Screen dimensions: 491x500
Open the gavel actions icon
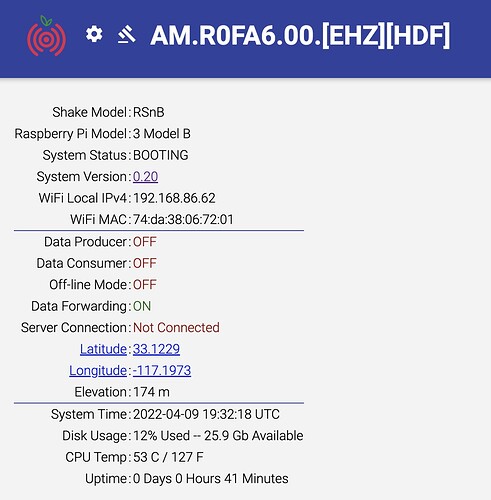(127, 35)
